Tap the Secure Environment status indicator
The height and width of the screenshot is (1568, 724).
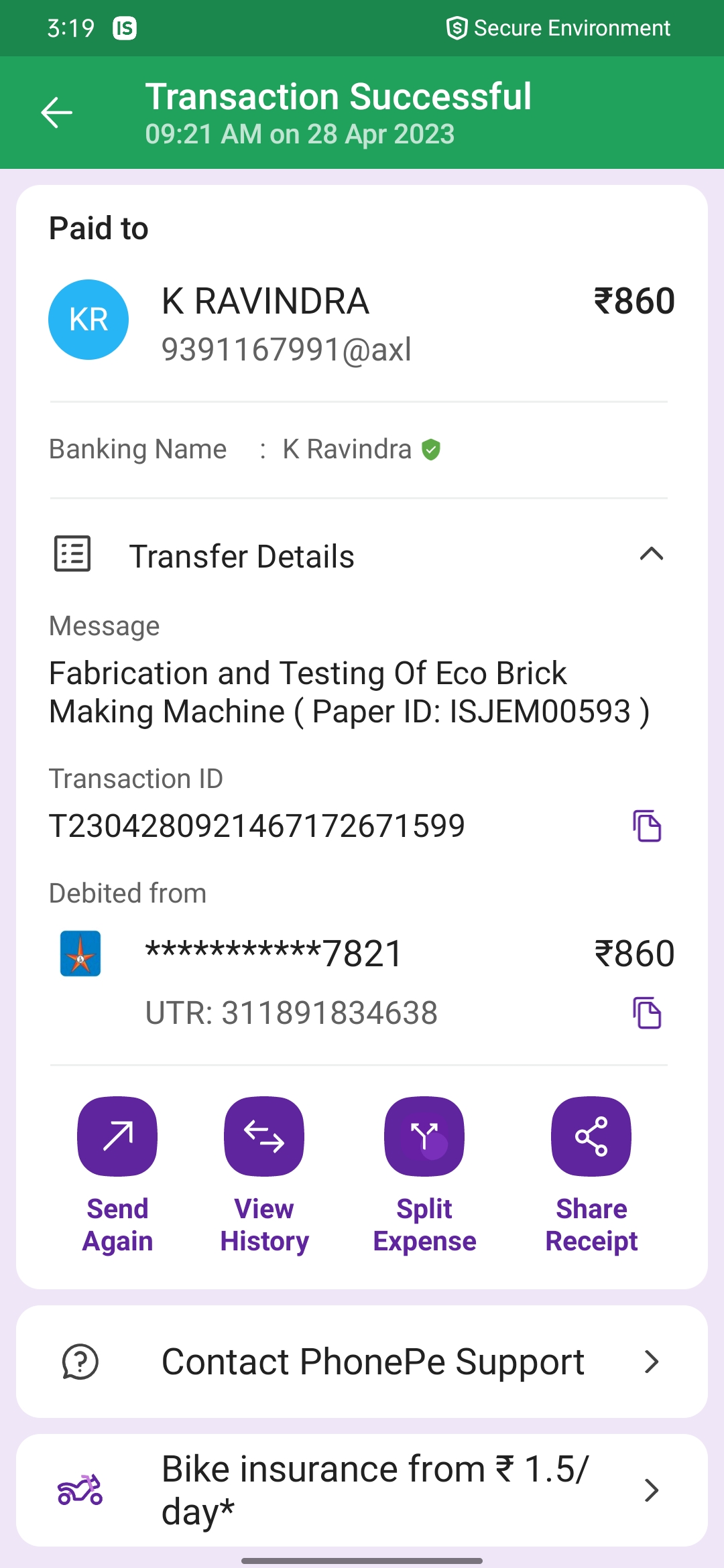tap(558, 28)
